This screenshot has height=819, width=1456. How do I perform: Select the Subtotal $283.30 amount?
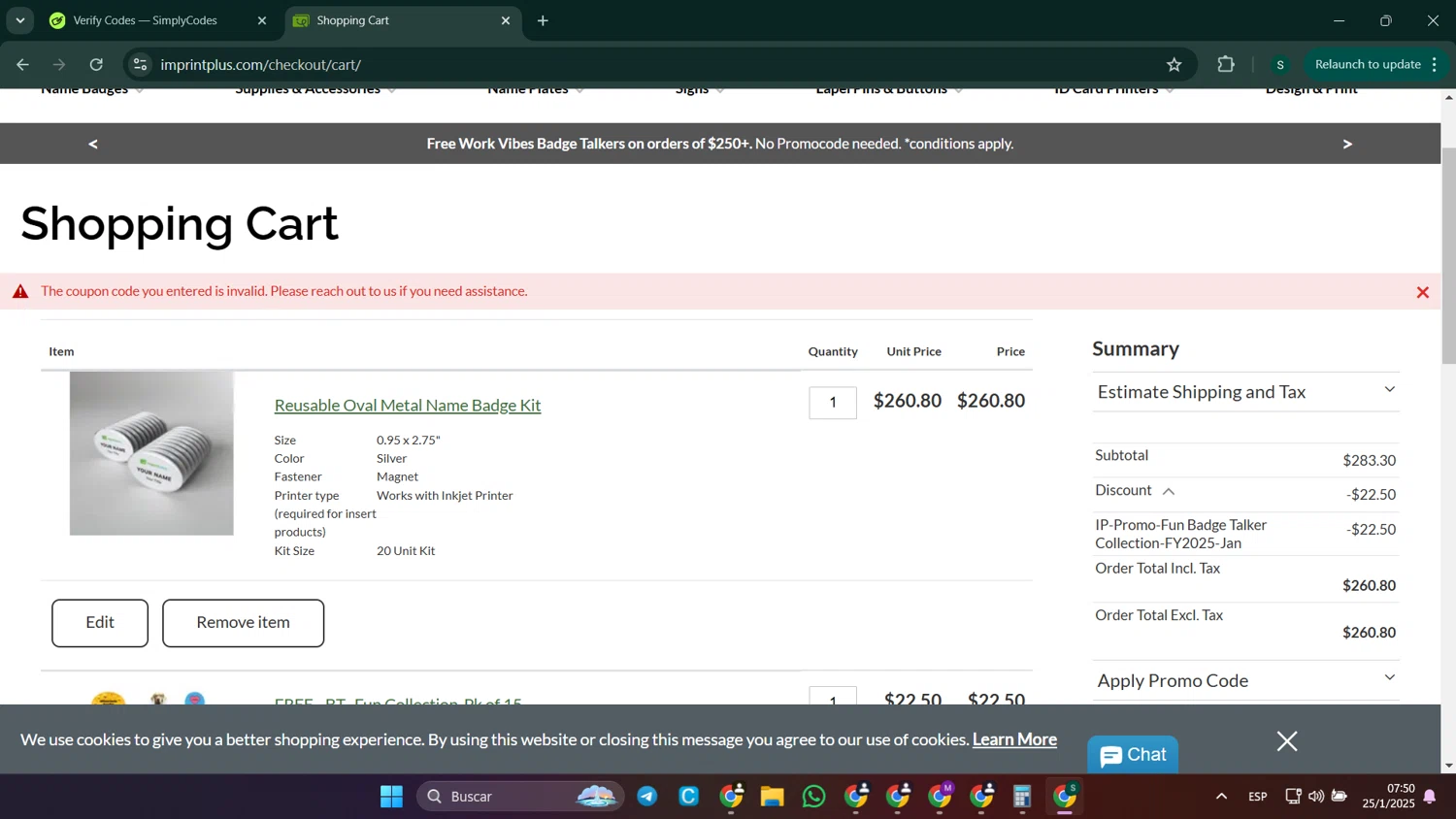[x=1369, y=461]
